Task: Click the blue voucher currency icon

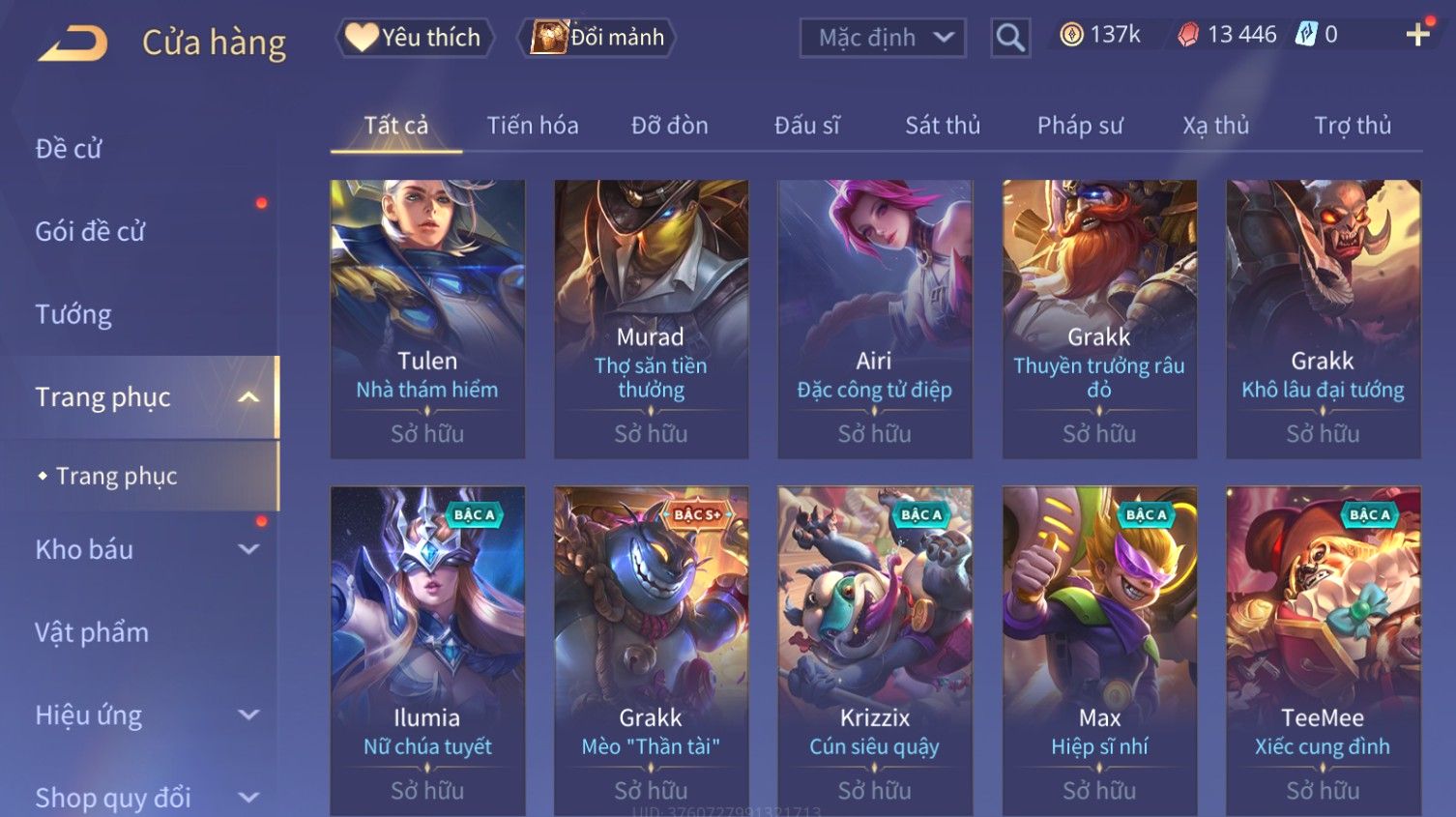Action: (1306, 35)
